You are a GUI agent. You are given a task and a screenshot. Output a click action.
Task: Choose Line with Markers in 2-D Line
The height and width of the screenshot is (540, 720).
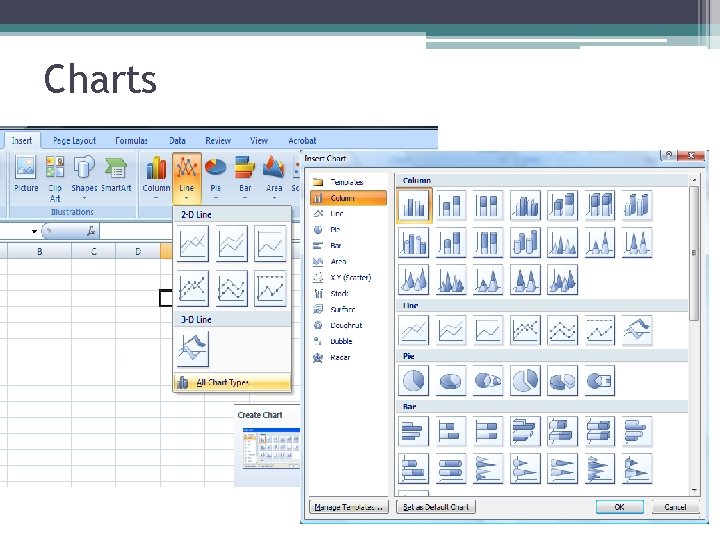[193, 288]
